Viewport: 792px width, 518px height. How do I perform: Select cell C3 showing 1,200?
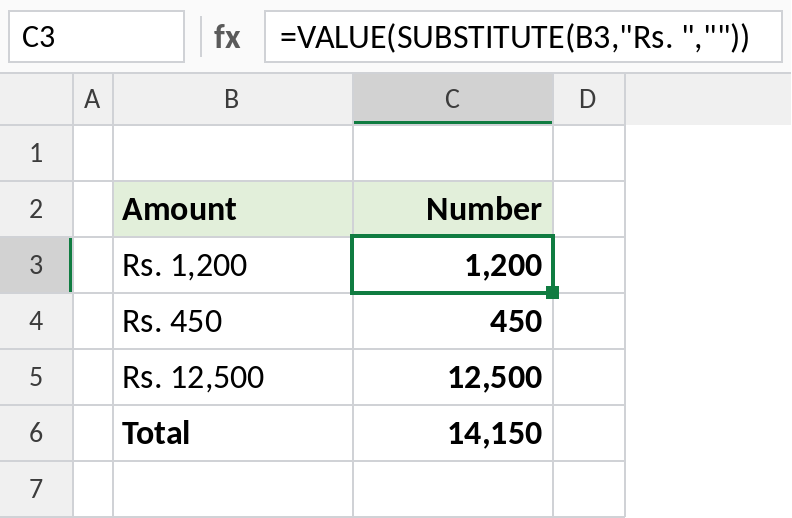pyautogui.click(x=453, y=265)
